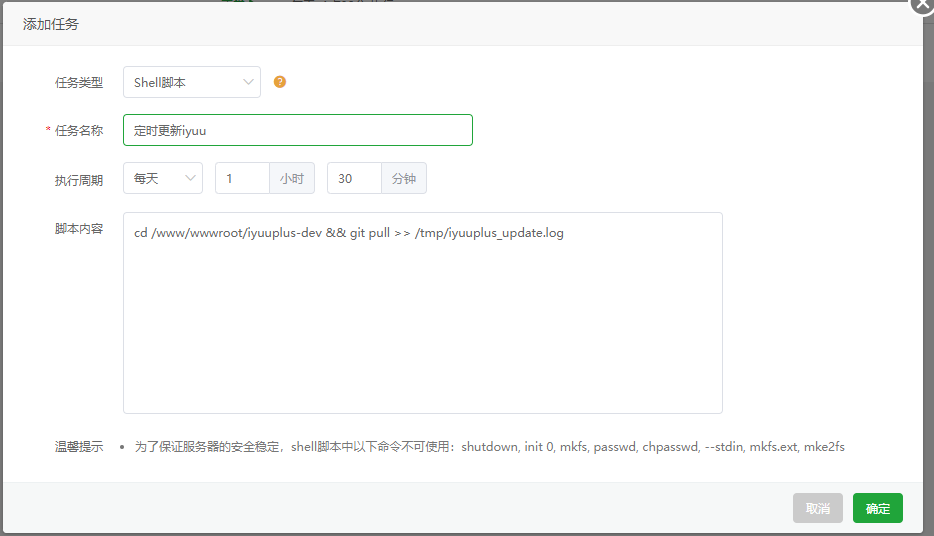Click the 添加任务 dialog title
The image size is (934, 536).
click(x=51, y=24)
